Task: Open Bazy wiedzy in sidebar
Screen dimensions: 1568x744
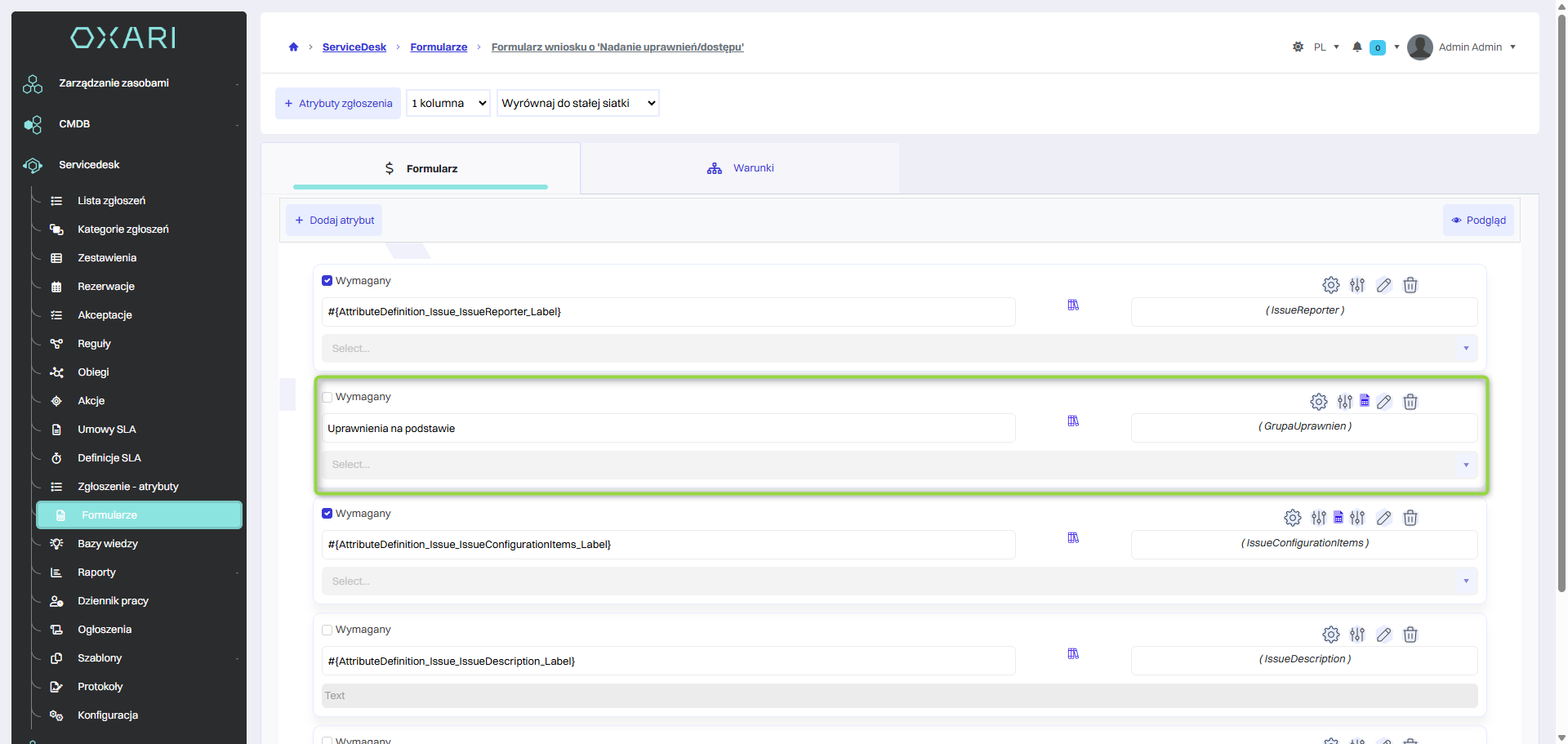Action: click(x=108, y=544)
